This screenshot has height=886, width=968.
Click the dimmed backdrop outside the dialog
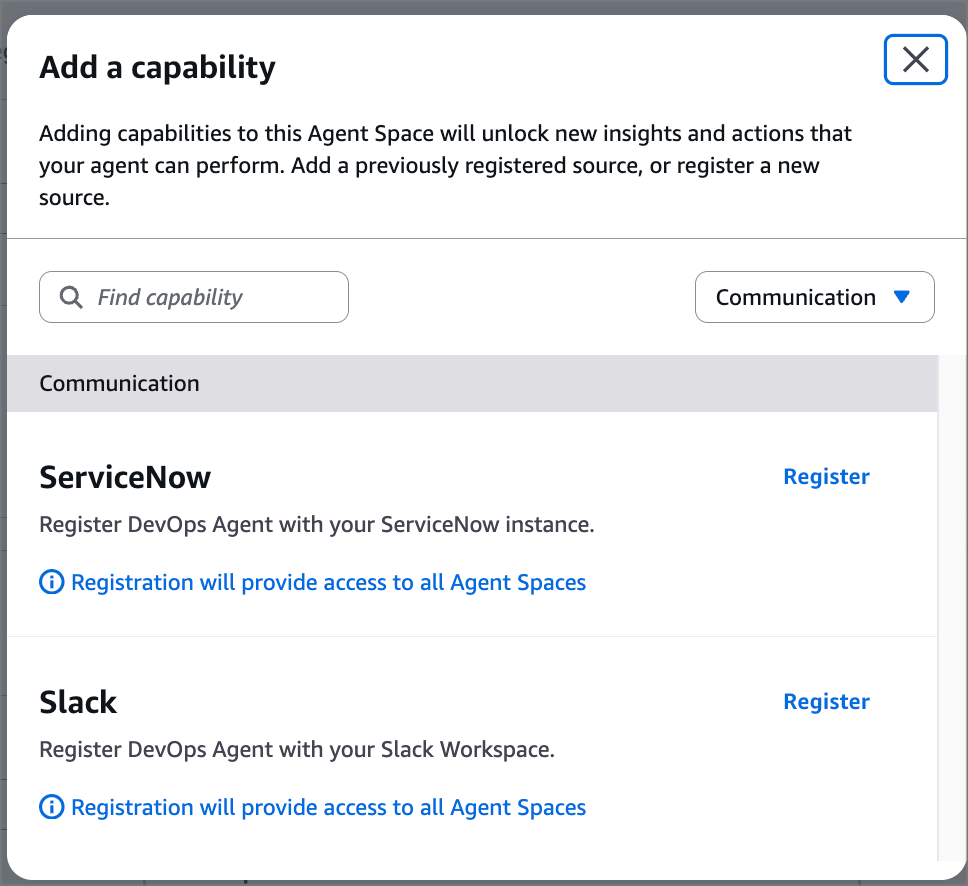click(x=484, y=6)
